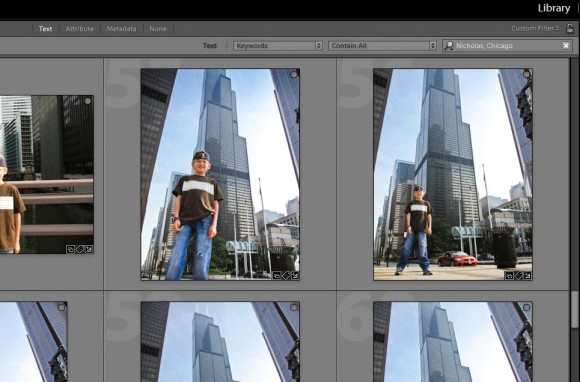
Task: Click the grid view vertical scrollbar
Action: 574,310
